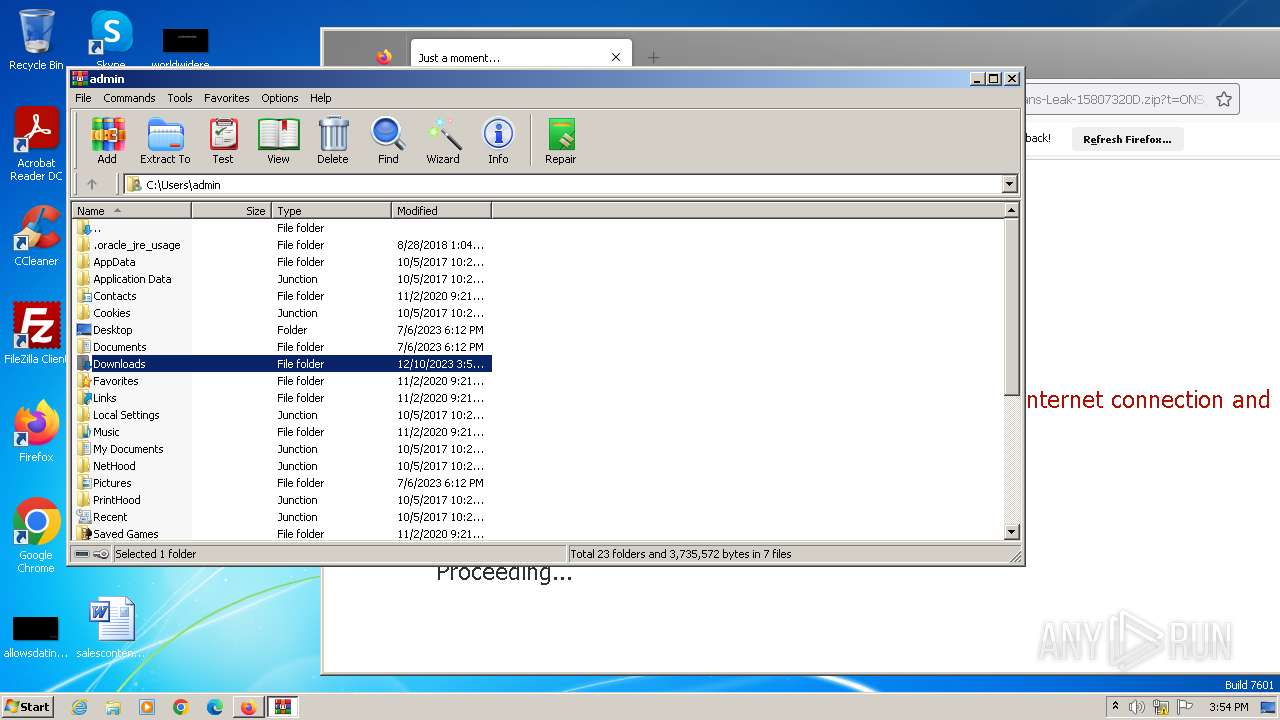1280x720 pixels.
Task: Open Windows Explorer from taskbar
Action: tap(113, 707)
